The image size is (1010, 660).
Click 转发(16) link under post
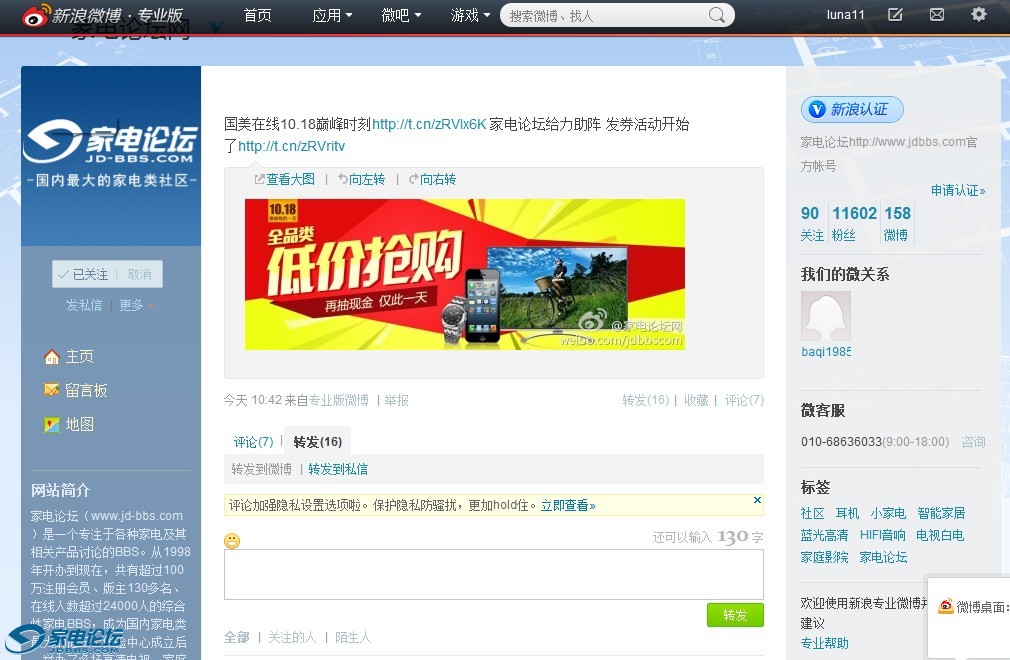(645, 401)
